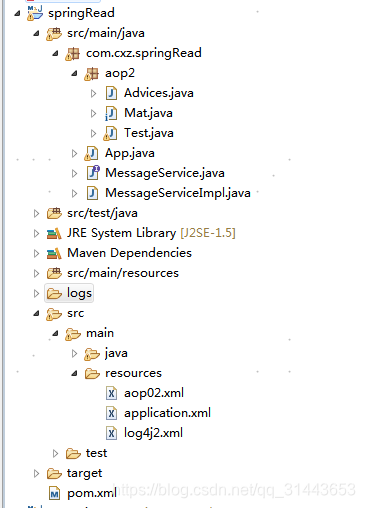365x508 pixels.
Task: Click the aop2 package icon
Action: [x=92, y=73]
